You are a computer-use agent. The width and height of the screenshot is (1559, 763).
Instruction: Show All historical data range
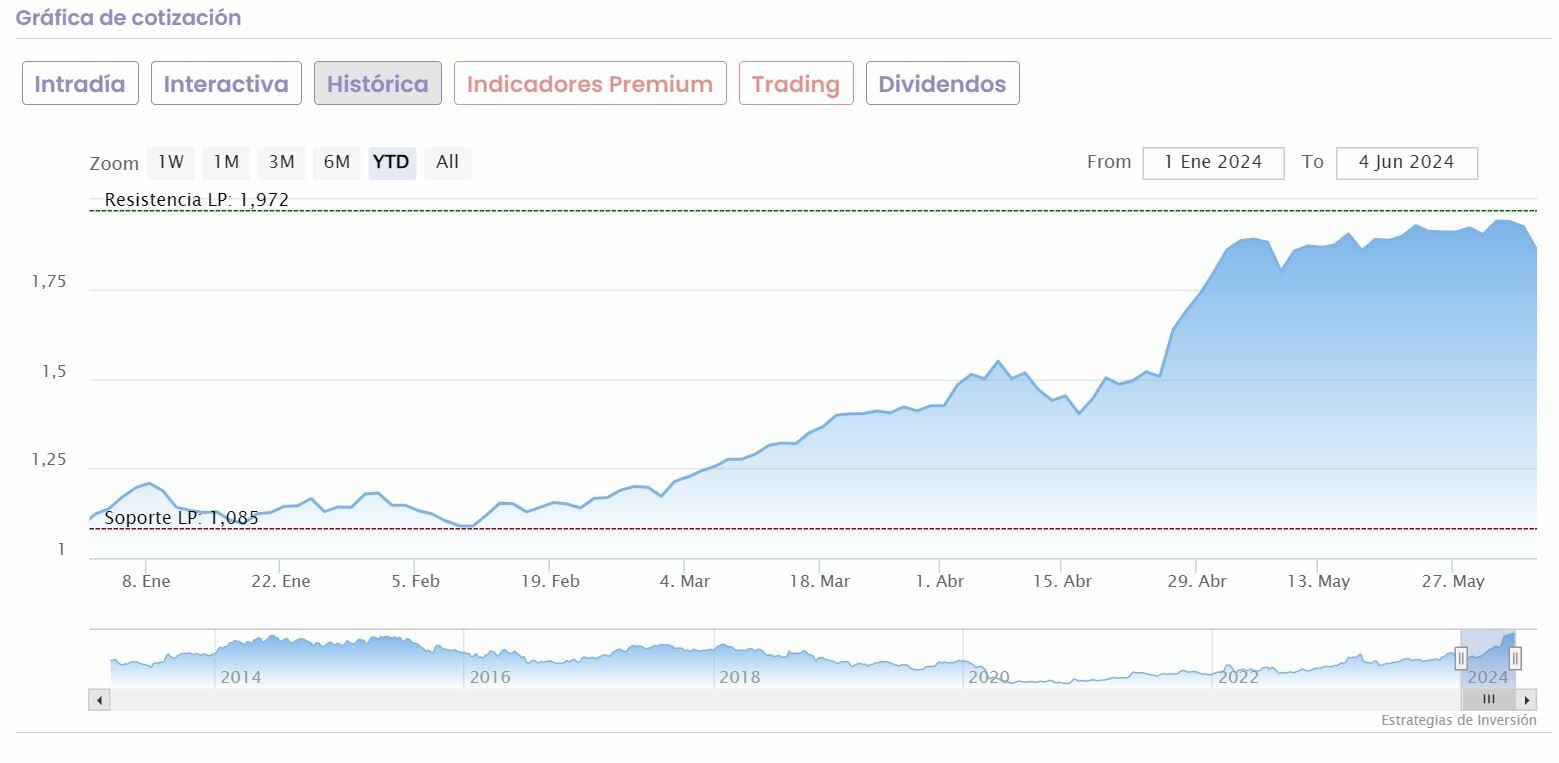click(x=447, y=162)
